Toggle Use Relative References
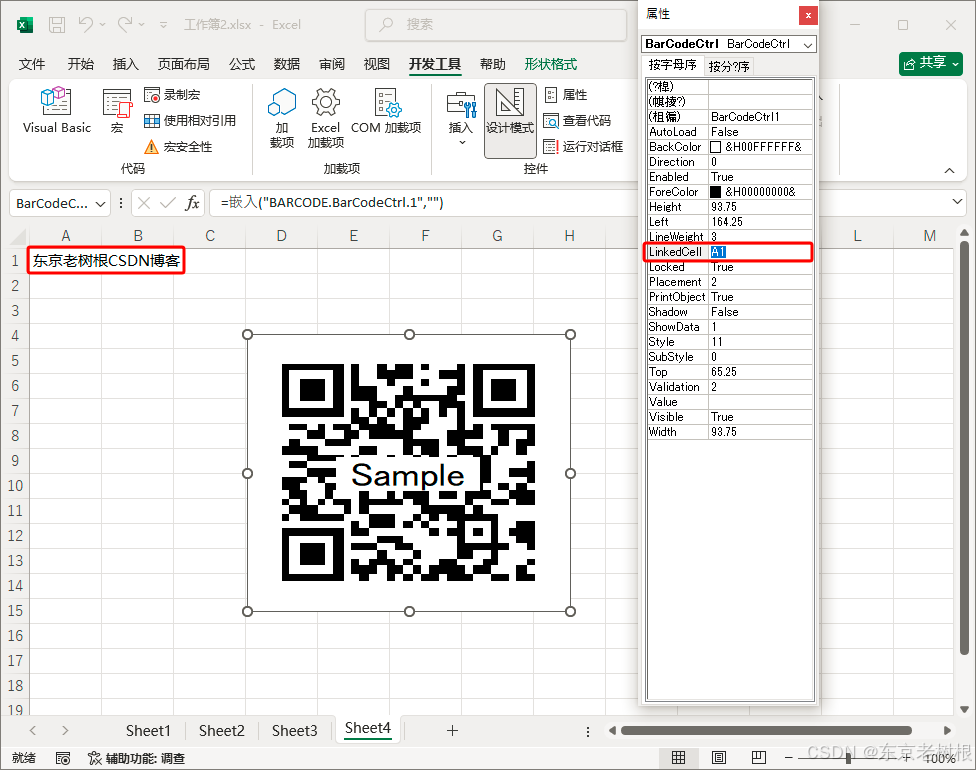This screenshot has height=770, width=976. (190, 121)
